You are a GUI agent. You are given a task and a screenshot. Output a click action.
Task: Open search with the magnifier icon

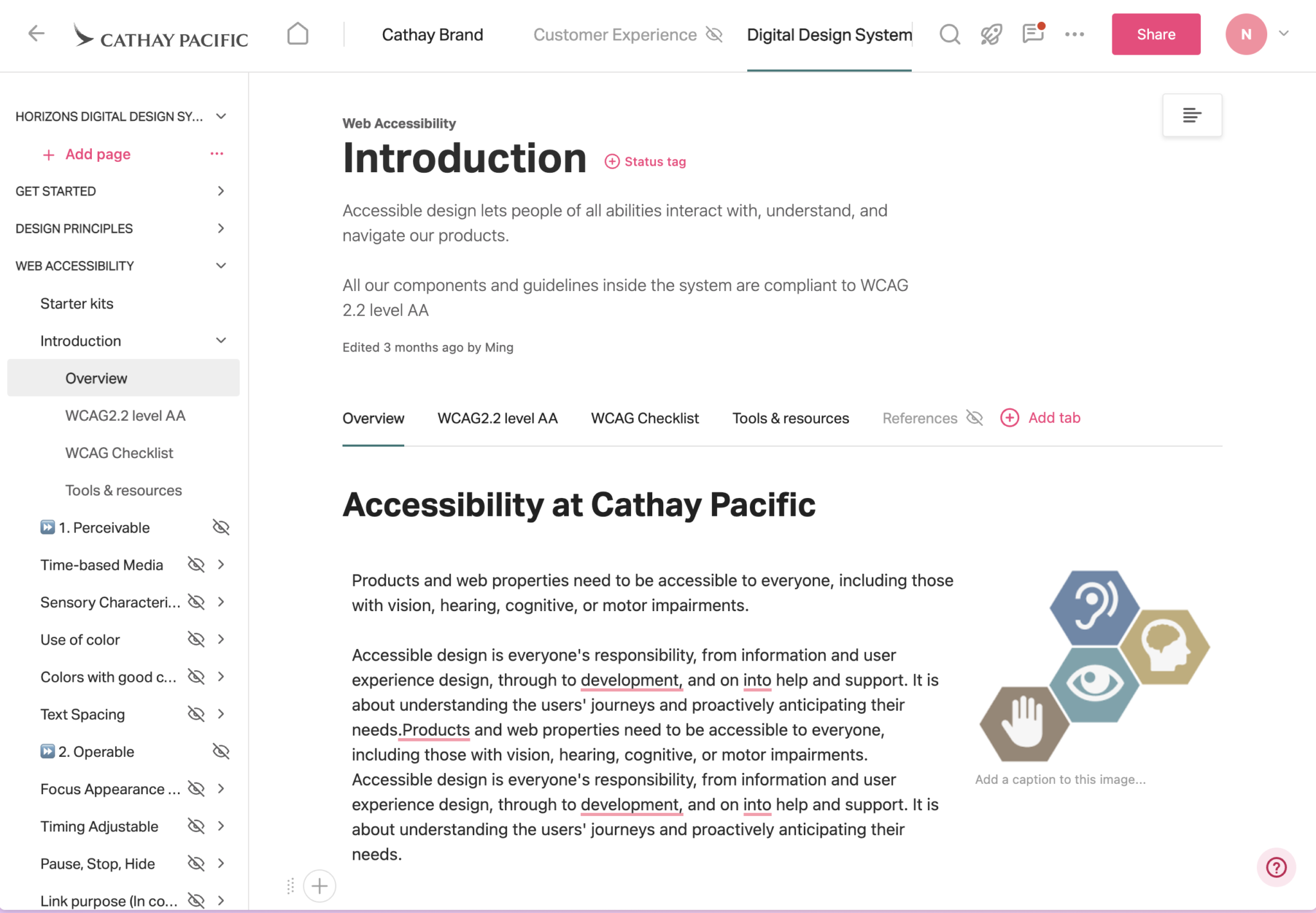(949, 35)
